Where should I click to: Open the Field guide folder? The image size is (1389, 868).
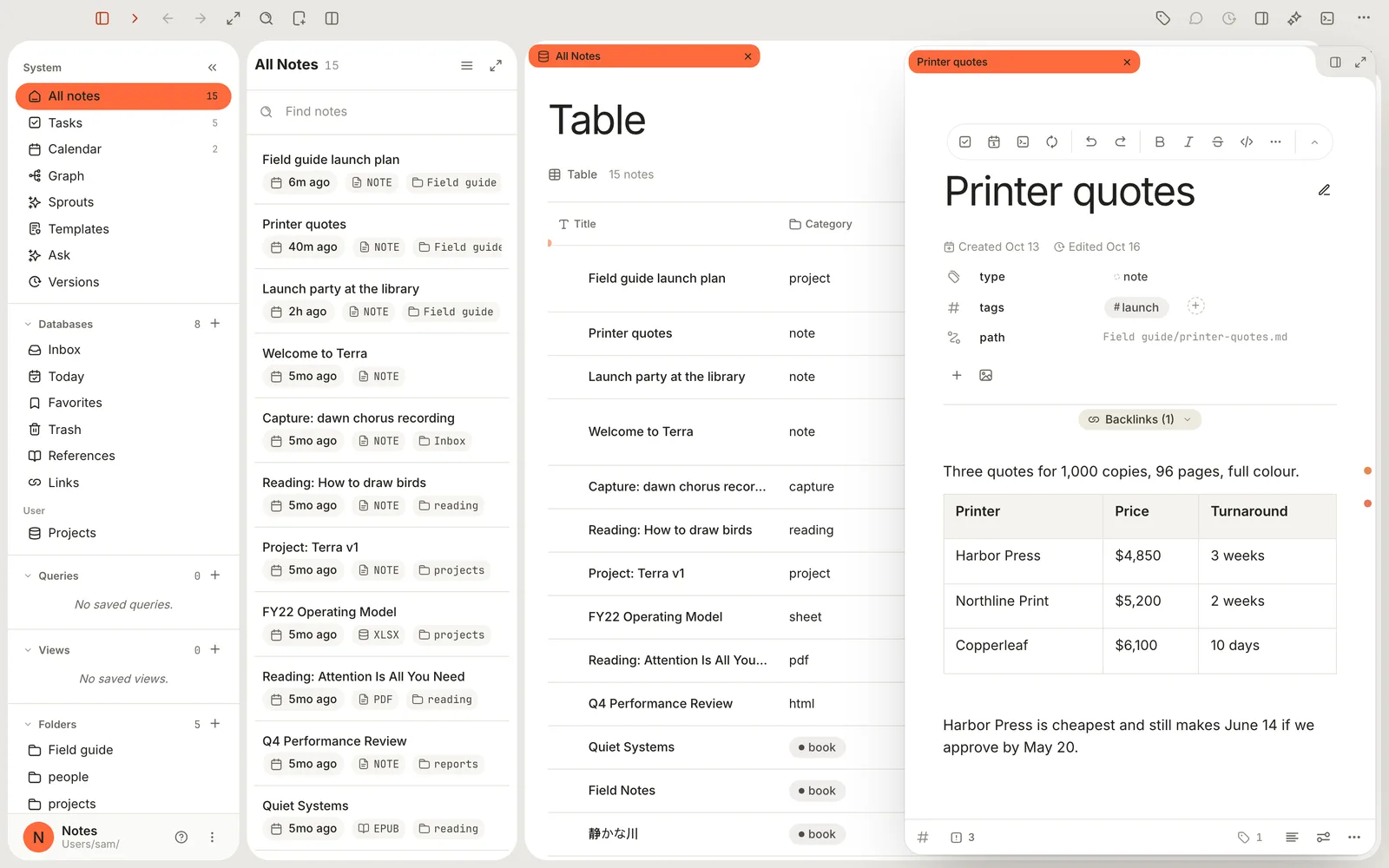[x=123, y=750]
